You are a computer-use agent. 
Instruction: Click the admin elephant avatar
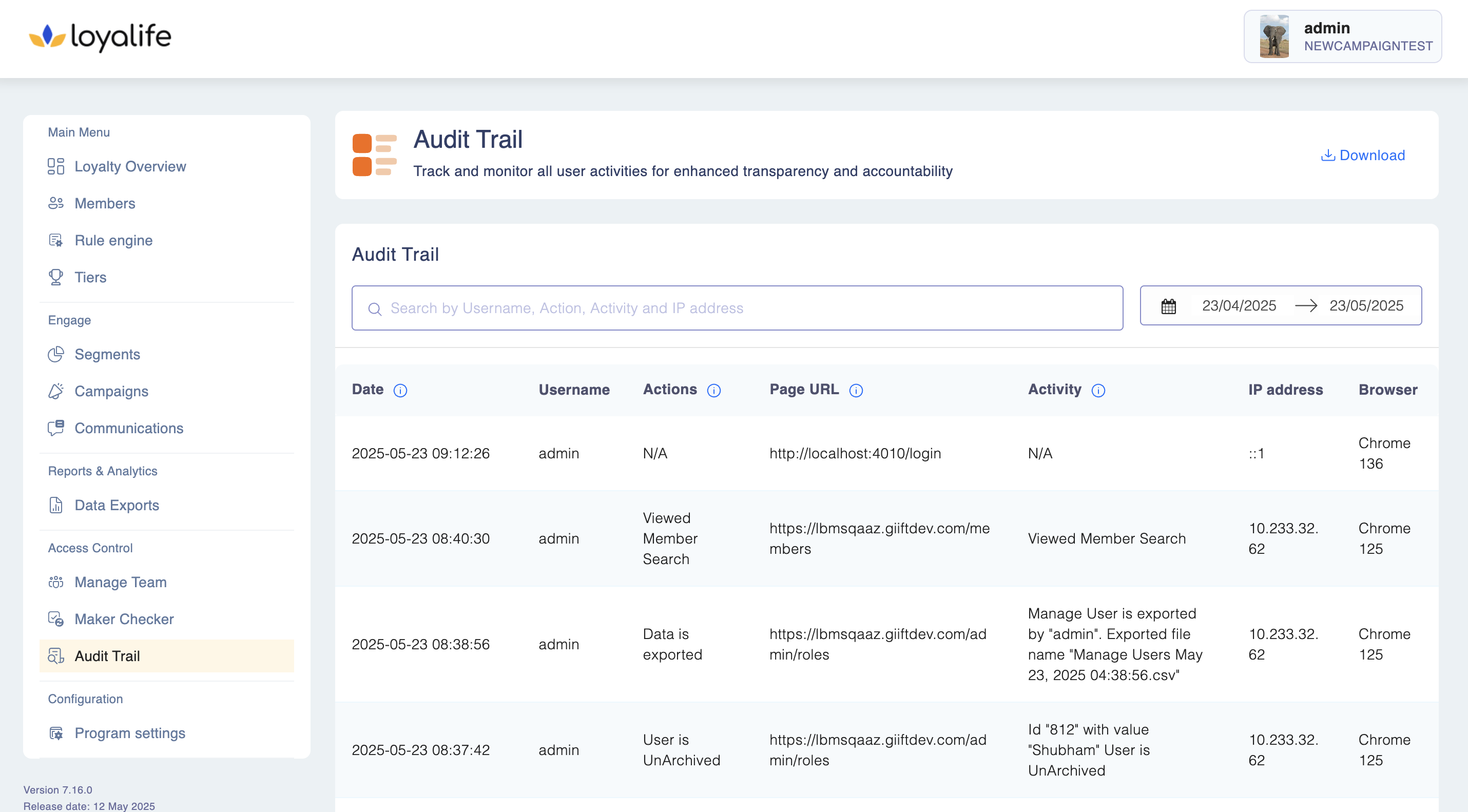(x=1273, y=36)
